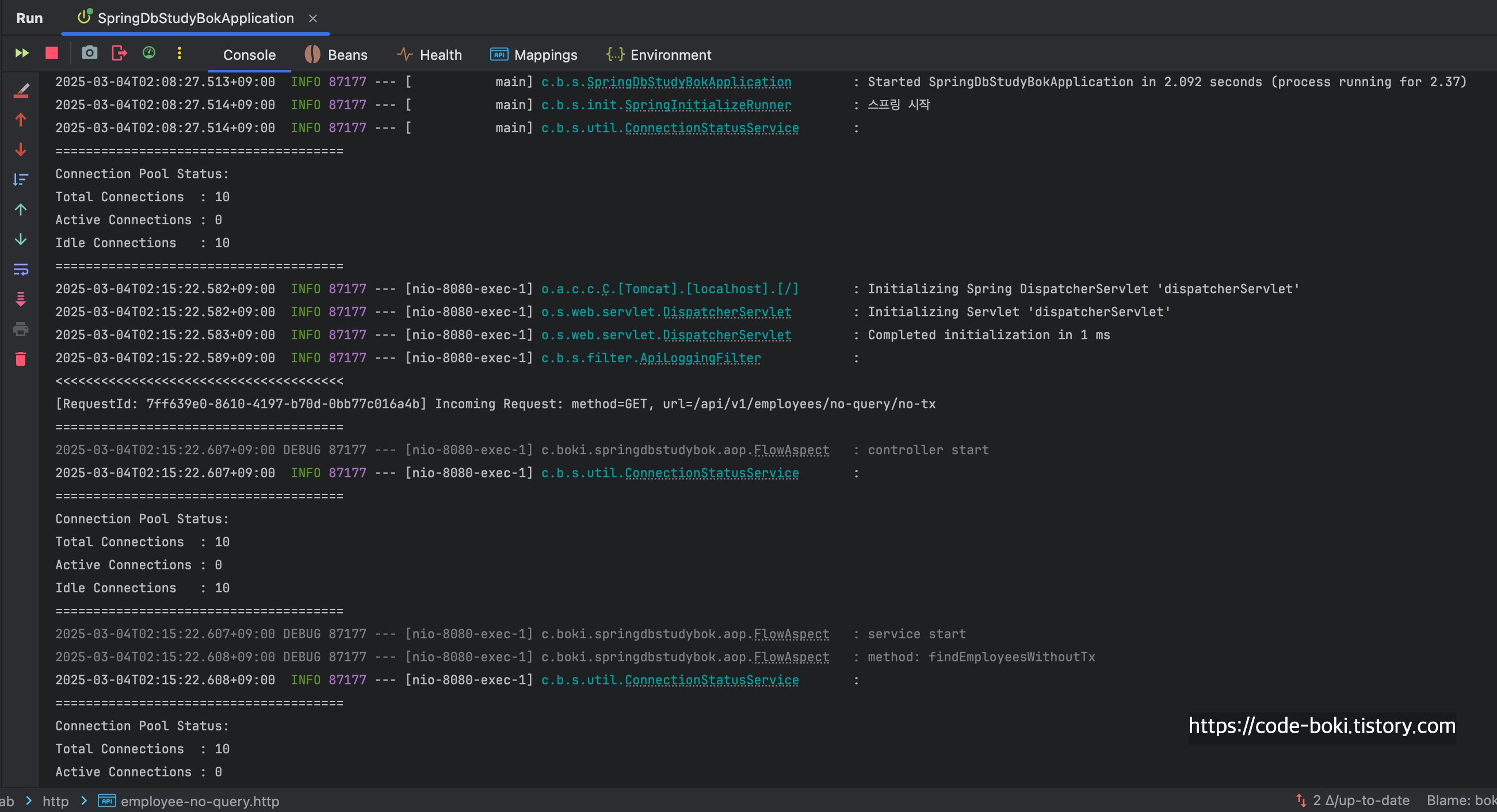Click the exit application icon
This screenshot has width=1497, height=812.
click(119, 53)
